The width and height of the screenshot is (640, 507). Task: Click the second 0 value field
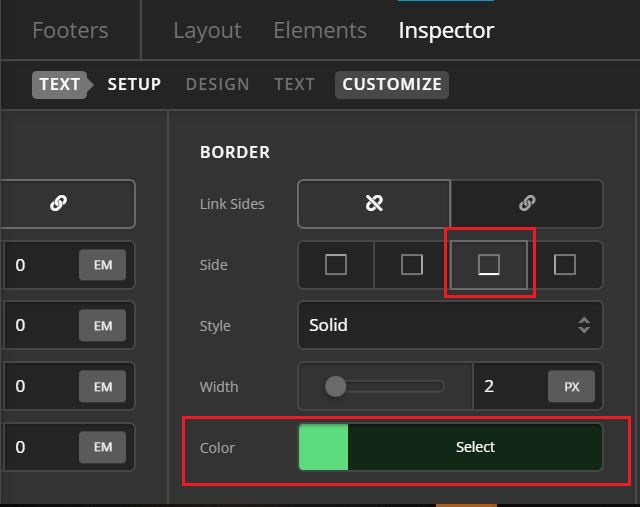pyautogui.click(x=41, y=325)
